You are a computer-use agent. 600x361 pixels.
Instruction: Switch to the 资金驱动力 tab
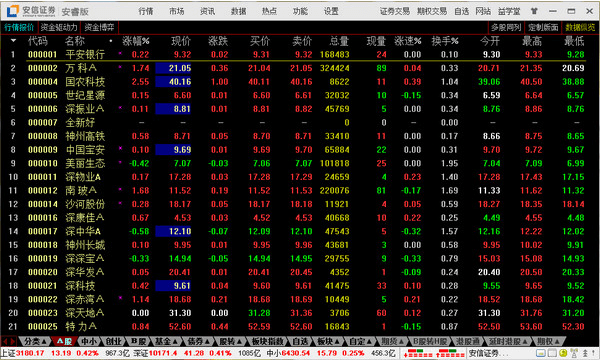[x=59, y=28]
